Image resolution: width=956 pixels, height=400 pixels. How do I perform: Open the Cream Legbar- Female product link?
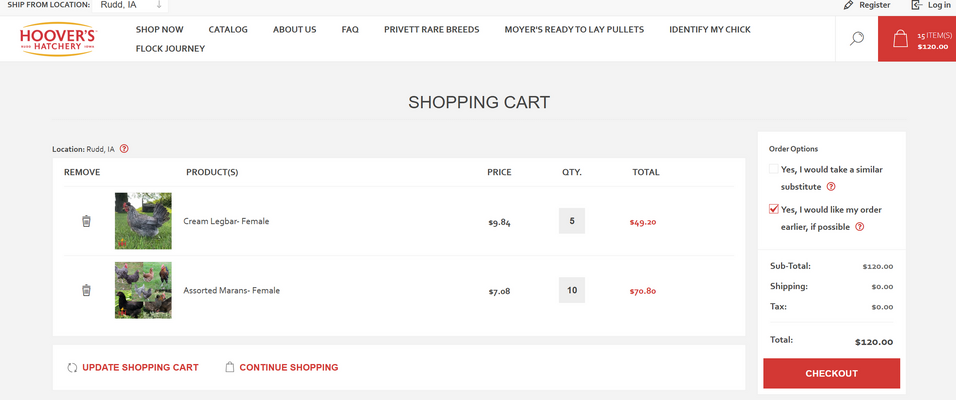click(226, 221)
